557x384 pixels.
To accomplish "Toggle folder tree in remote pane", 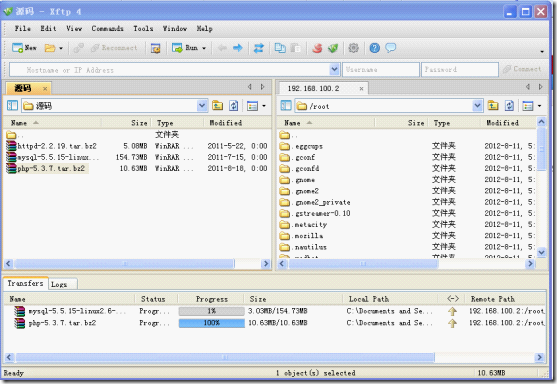I will (x=286, y=106).
